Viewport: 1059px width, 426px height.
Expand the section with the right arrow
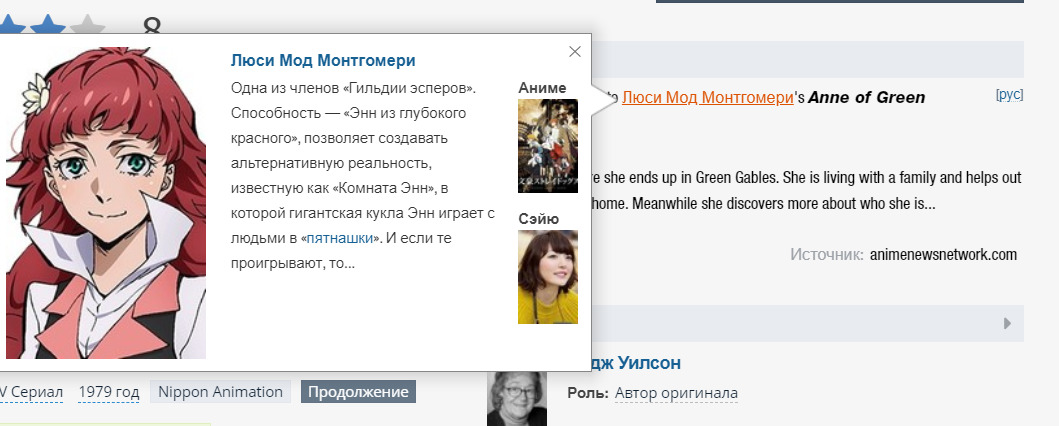pyautogui.click(x=1007, y=323)
